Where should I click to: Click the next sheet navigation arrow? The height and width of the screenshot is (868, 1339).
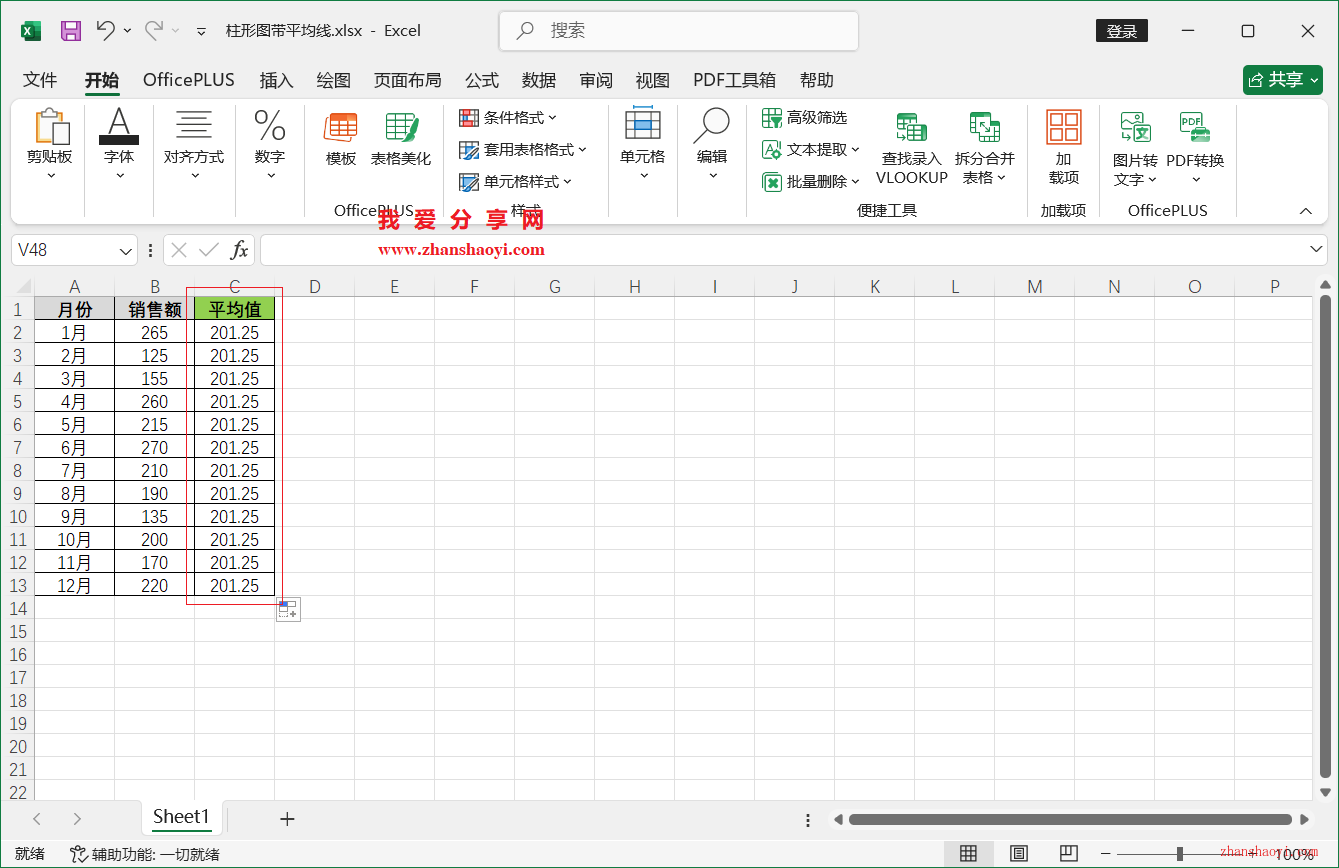[x=77, y=819]
